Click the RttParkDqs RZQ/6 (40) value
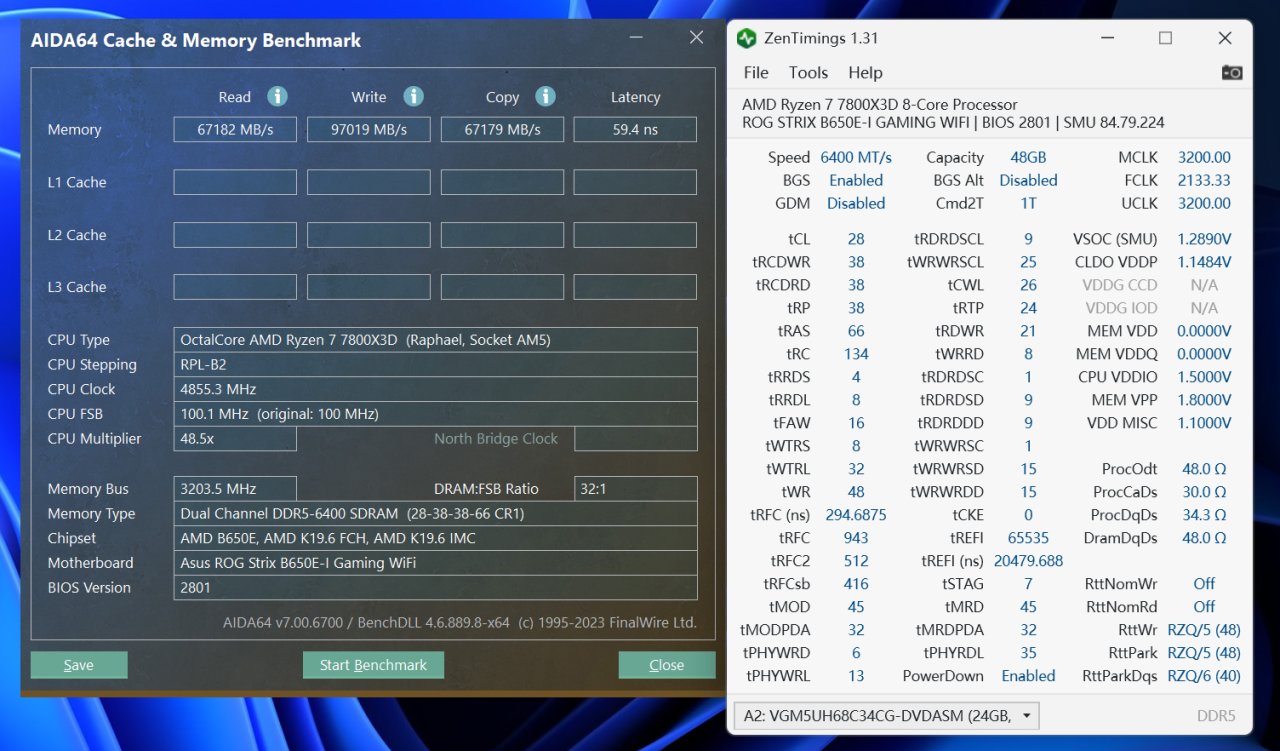Image resolution: width=1280 pixels, height=751 pixels. coord(1204,676)
